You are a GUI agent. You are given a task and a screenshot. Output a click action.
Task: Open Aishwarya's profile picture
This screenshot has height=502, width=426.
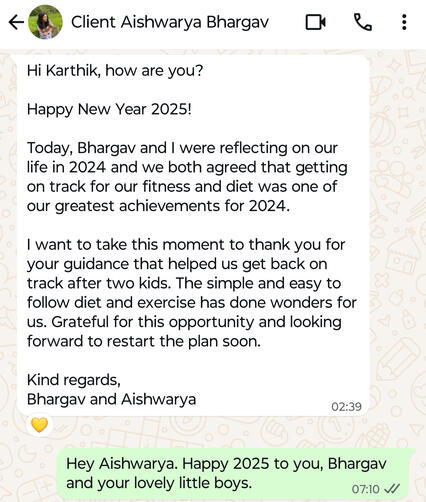click(45, 22)
